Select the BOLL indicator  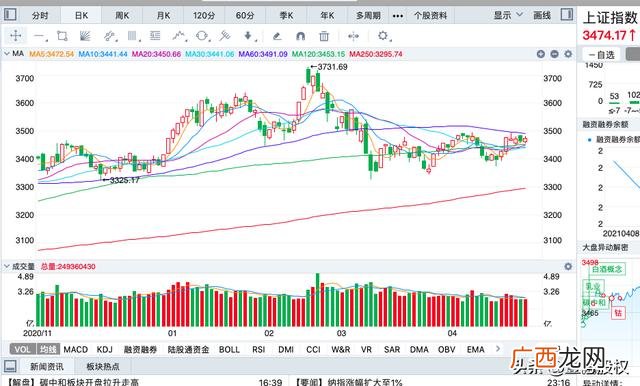229,350
